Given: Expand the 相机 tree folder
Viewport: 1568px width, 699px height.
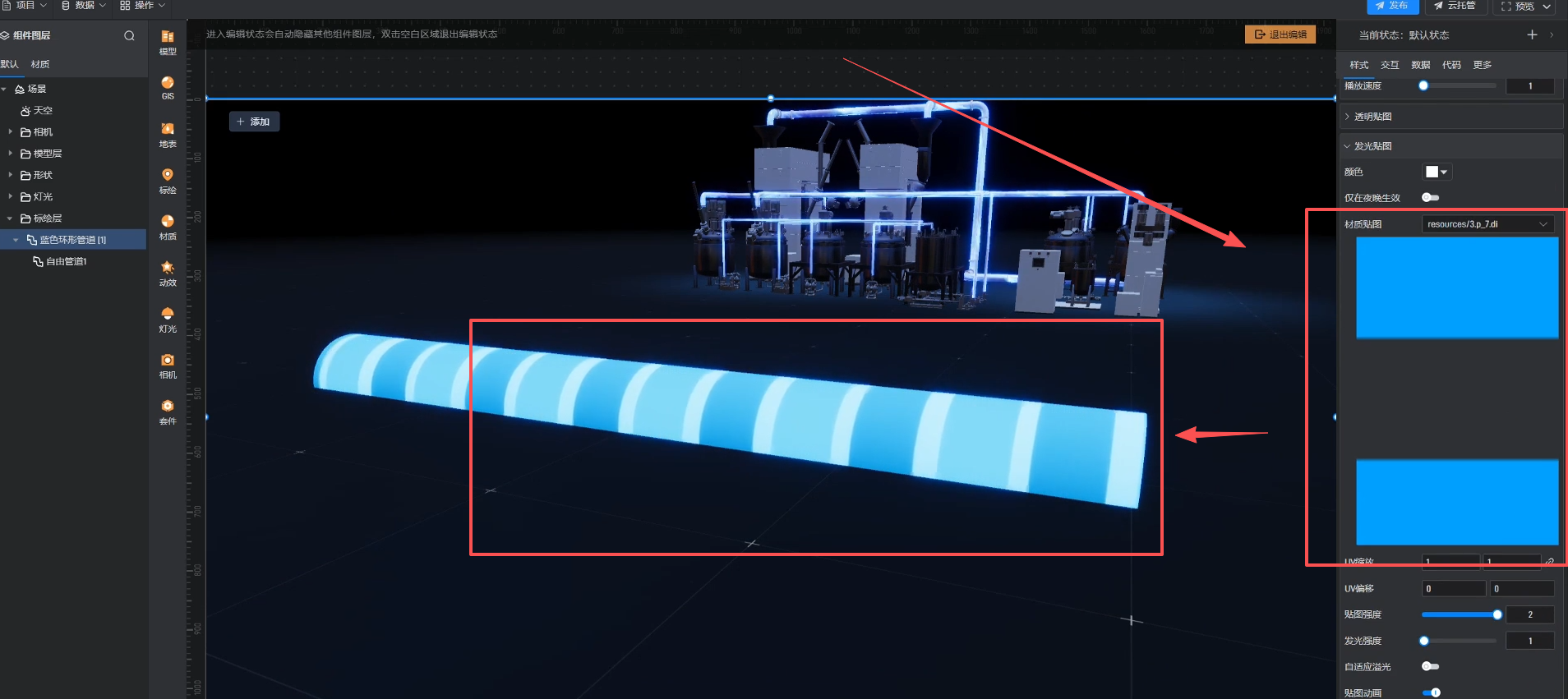Looking at the screenshot, I should 10,131.
